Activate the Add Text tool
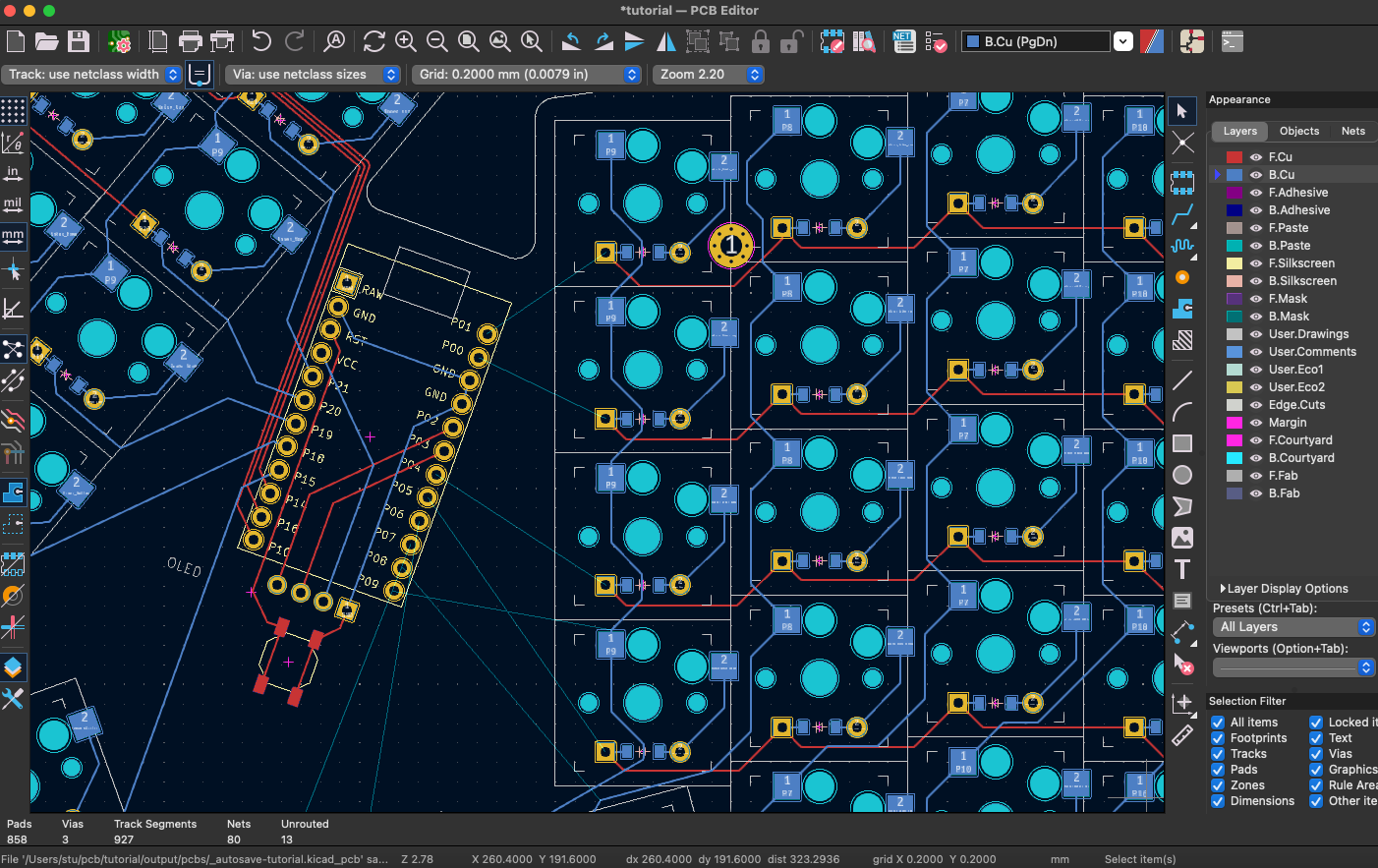 (1182, 569)
